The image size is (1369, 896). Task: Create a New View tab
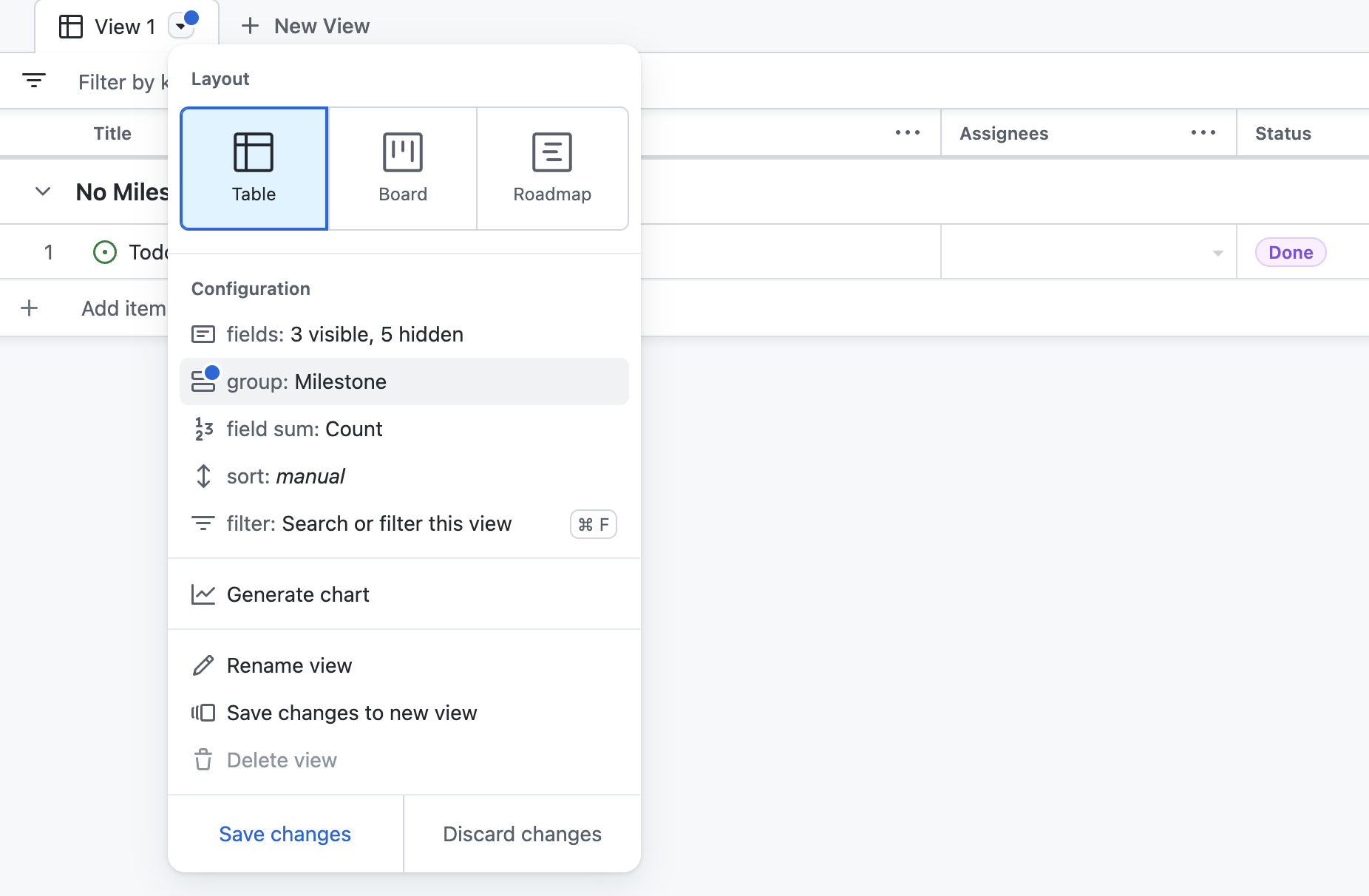click(x=305, y=26)
